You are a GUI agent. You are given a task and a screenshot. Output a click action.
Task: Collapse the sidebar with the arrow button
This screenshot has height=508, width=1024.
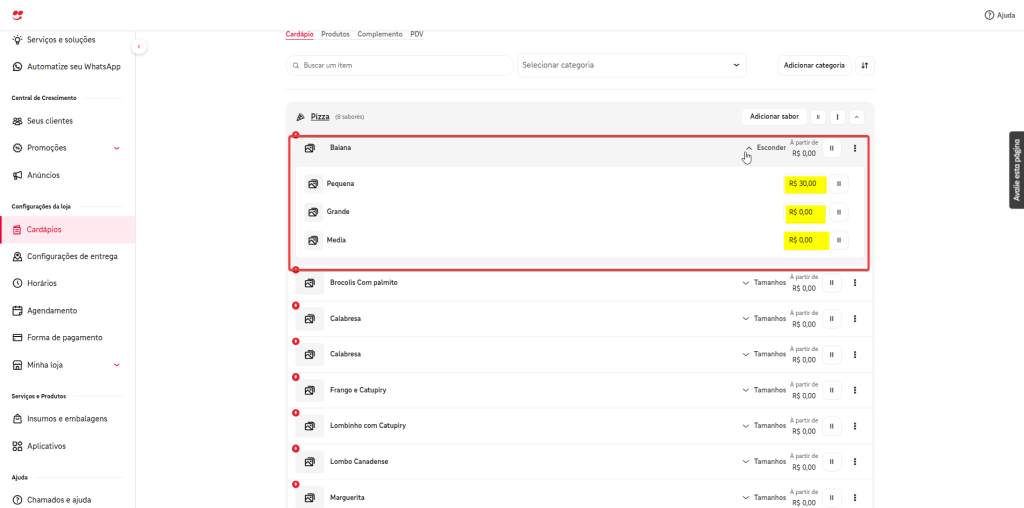point(139,47)
